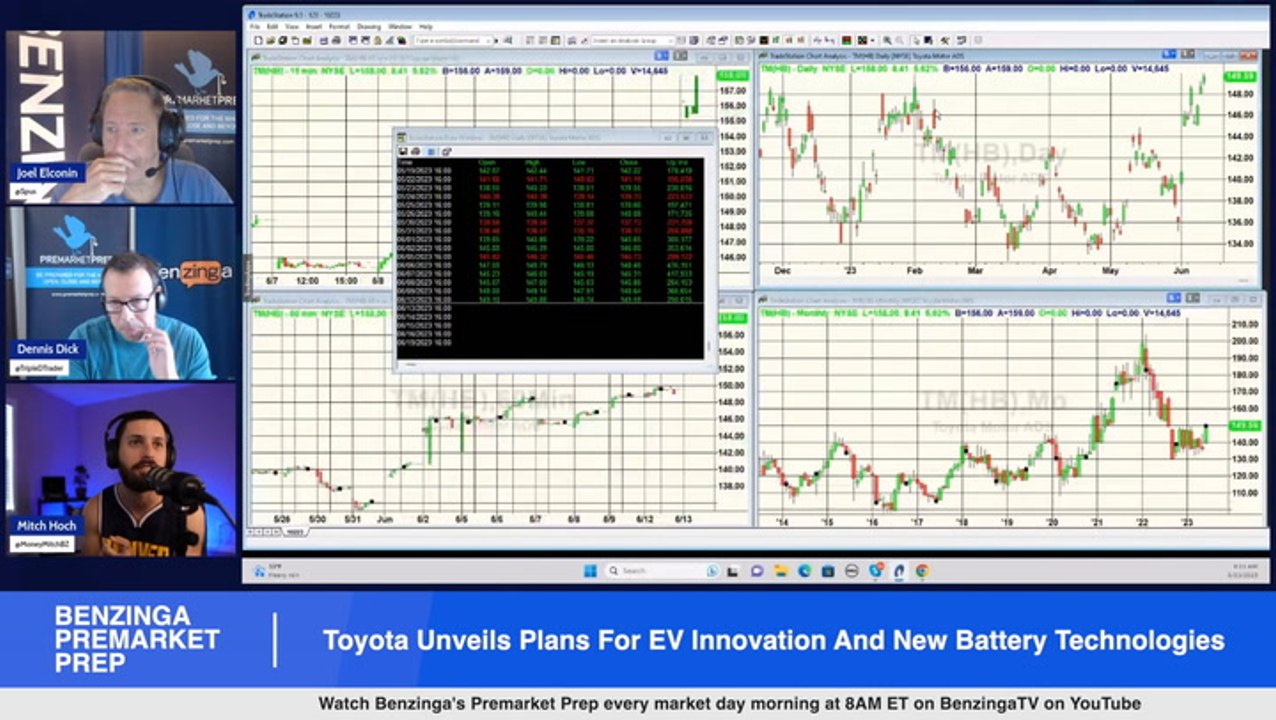
Task: Expand the symbol/command box dropdown arrow
Action: pyautogui.click(x=487, y=40)
